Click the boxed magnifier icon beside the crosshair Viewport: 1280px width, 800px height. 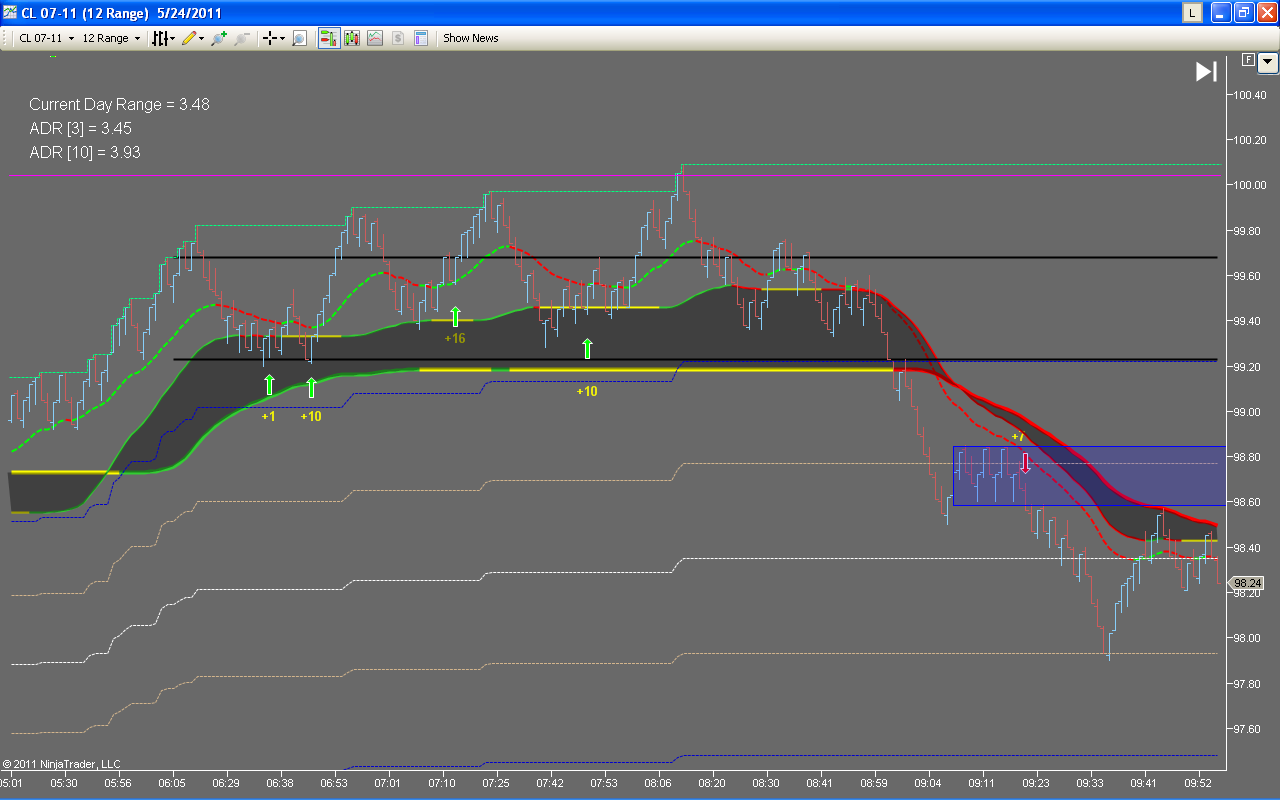[x=299, y=38]
